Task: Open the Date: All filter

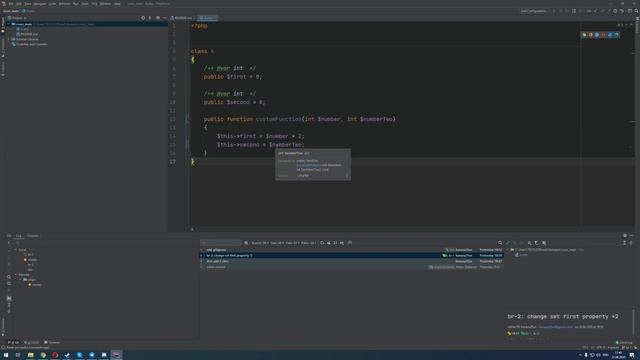Action: coord(292,243)
